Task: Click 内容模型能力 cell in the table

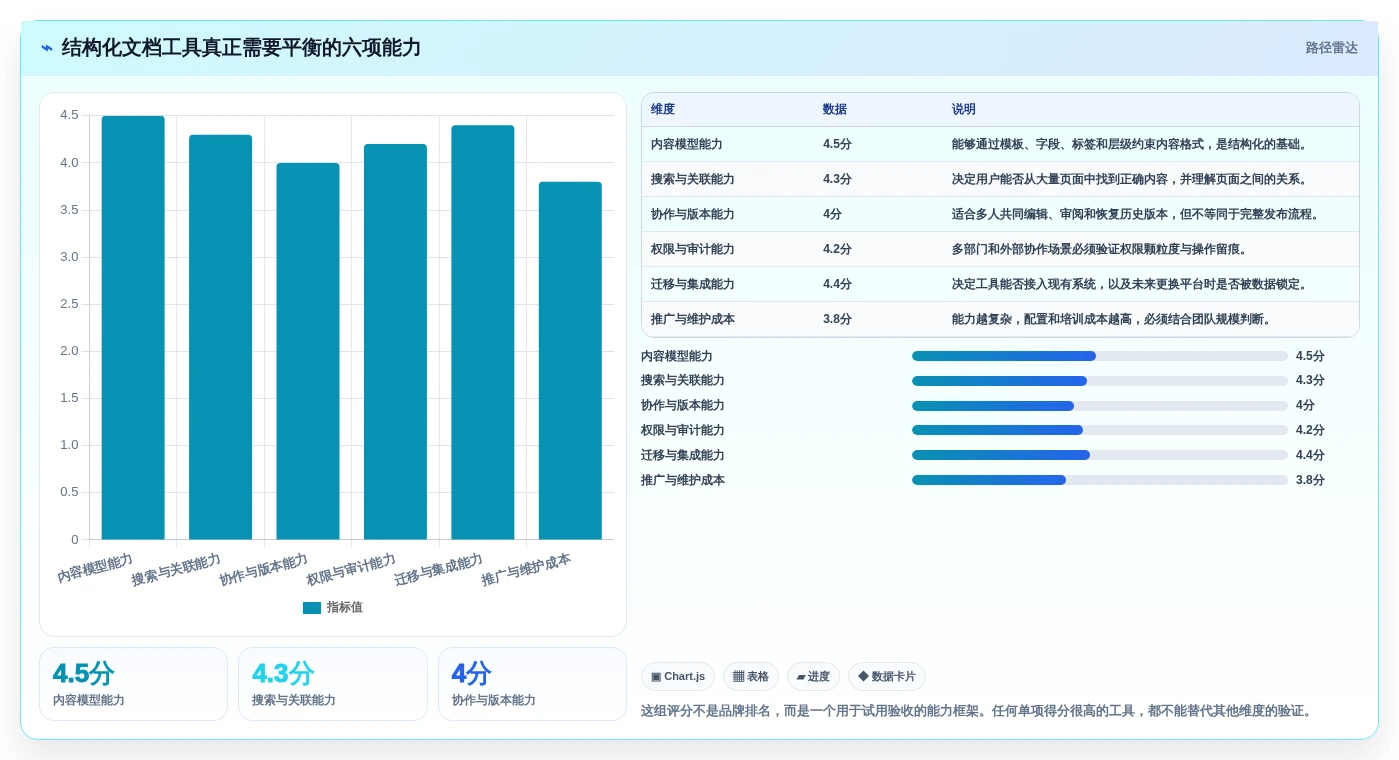Action: pos(687,144)
